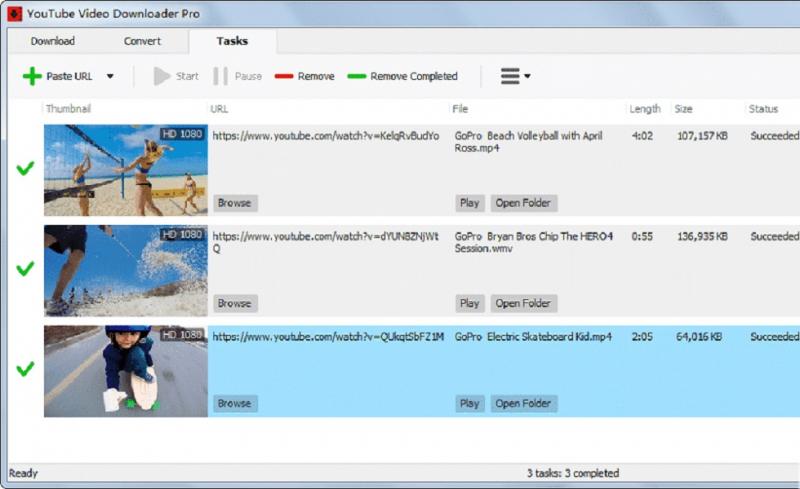Open the Beach Volleyball thumbnail

pyautogui.click(x=126, y=170)
